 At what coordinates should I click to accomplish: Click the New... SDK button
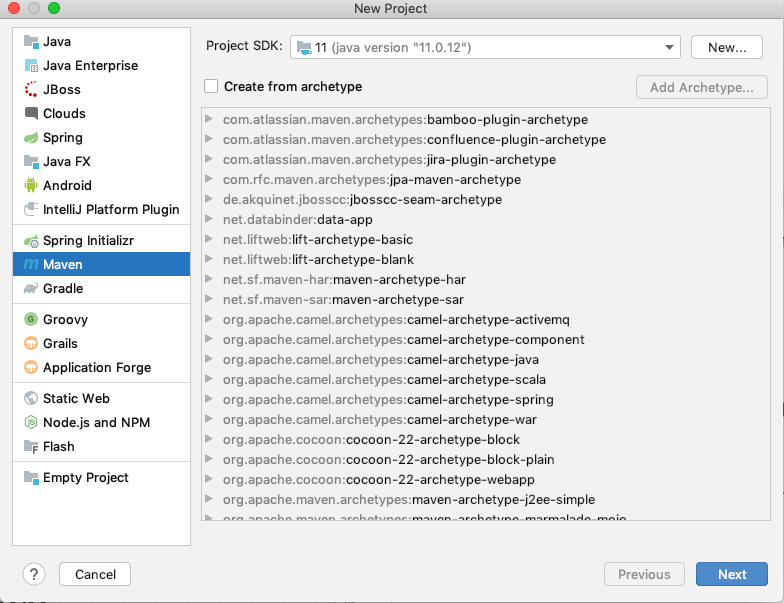coord(726,48)
